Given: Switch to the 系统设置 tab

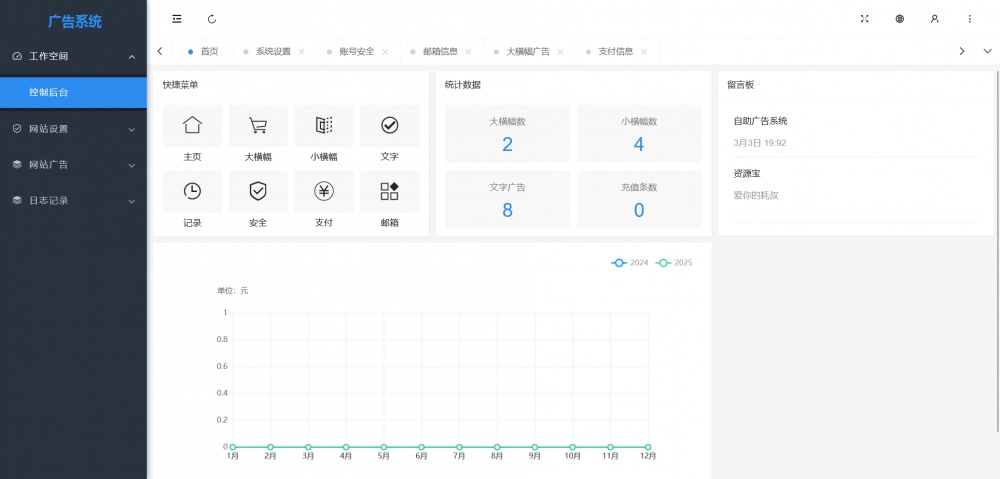Looking at the screenshot, I should [272, 51].
